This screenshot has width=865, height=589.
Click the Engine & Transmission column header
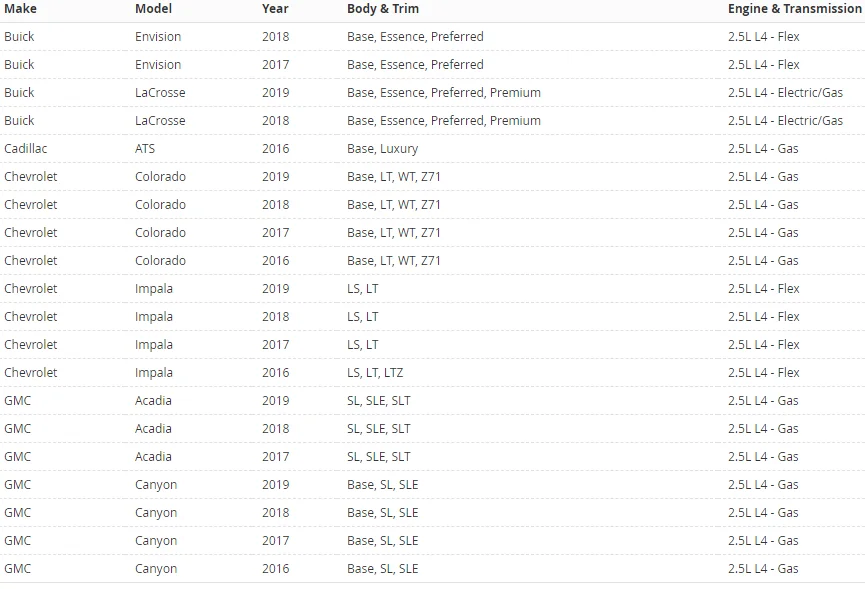pyautogui.click(x=795, y=9)
